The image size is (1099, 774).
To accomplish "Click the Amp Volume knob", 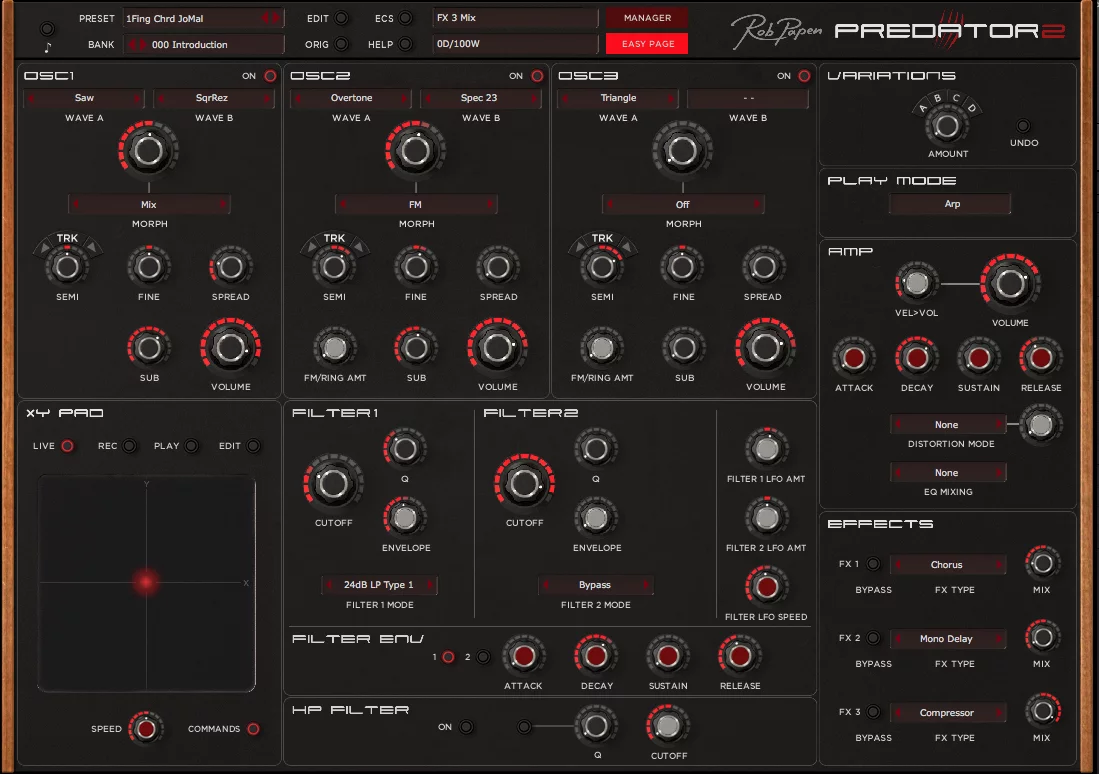I will click(x=1010, y=284).
